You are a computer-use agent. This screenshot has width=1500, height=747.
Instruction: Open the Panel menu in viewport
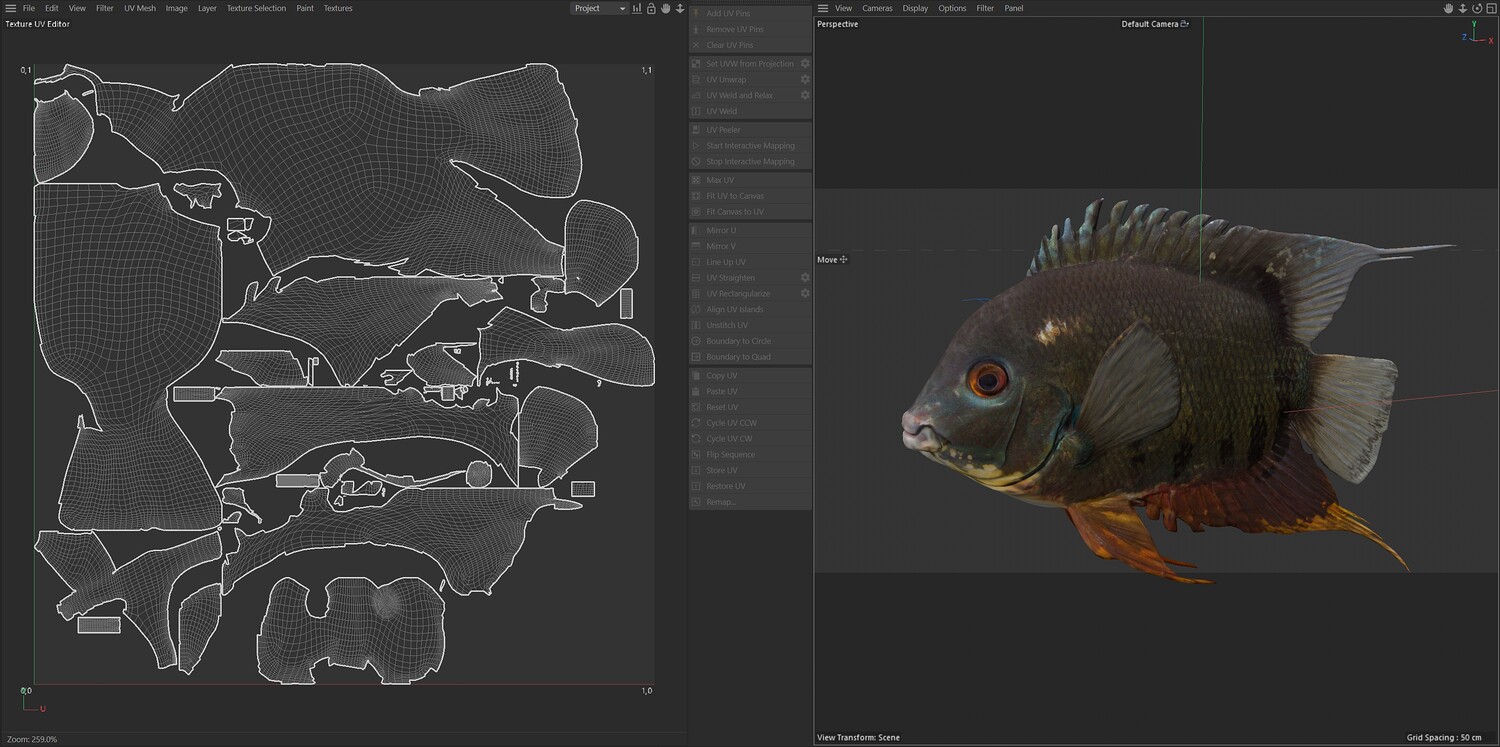[1014, 8]
